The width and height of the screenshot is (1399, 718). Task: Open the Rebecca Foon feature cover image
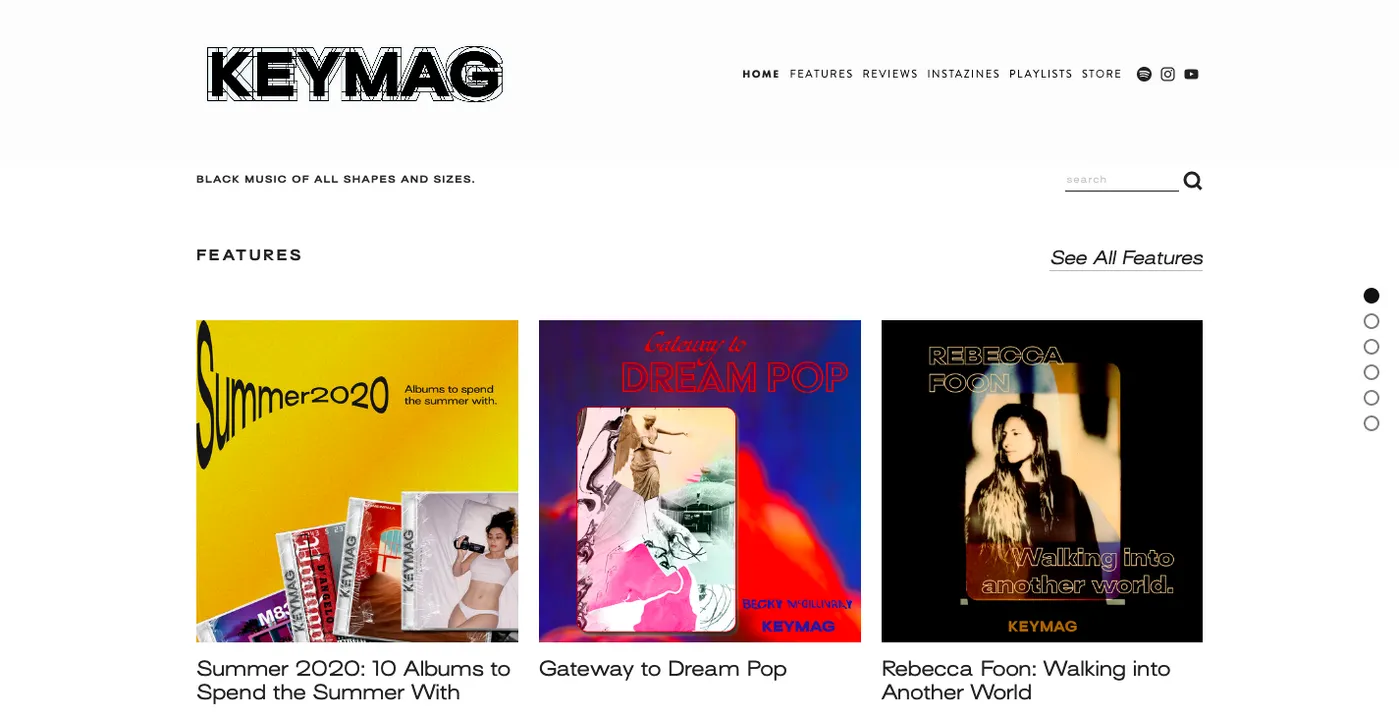click(1041, 480)
